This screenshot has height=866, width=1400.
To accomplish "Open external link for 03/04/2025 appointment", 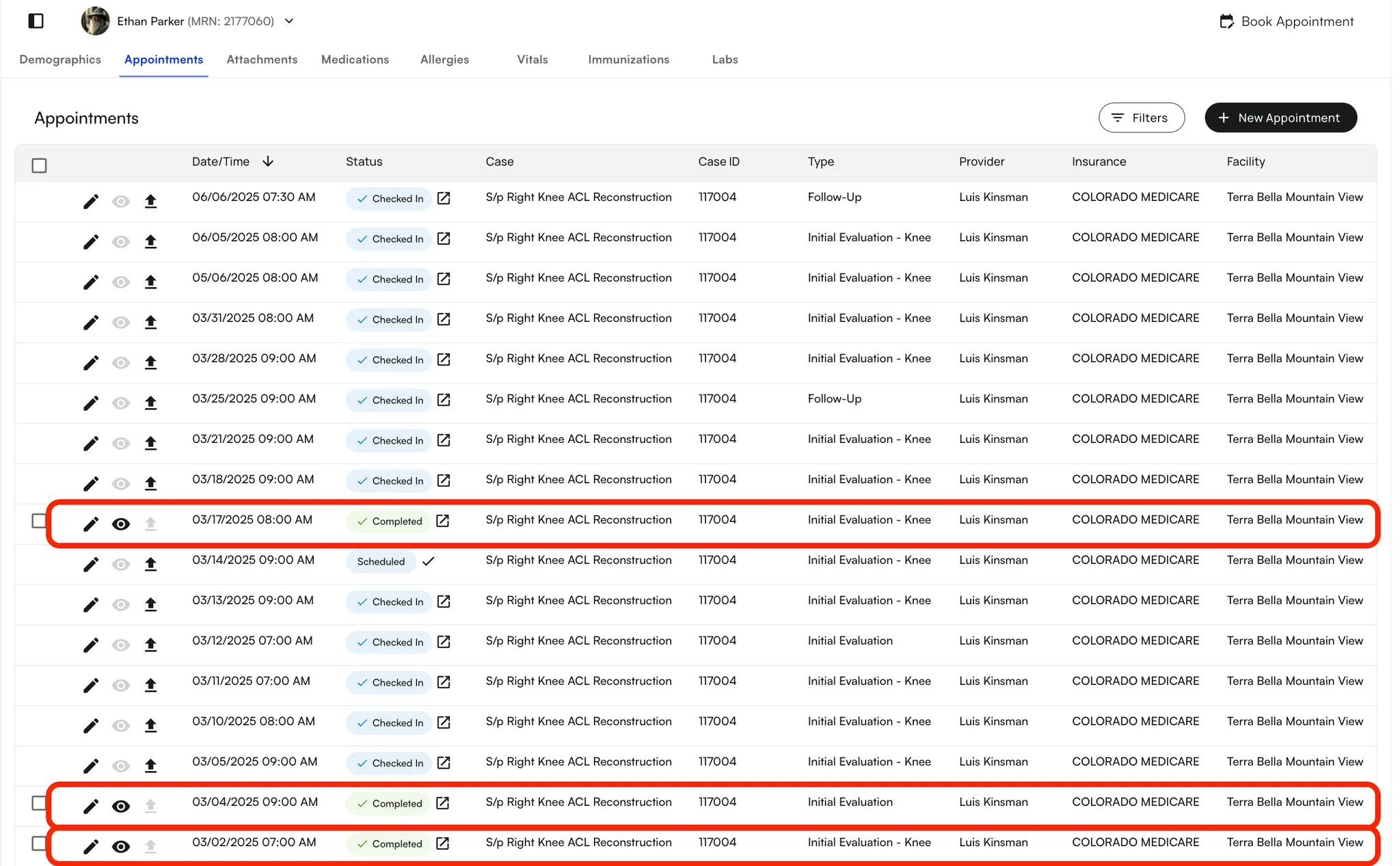I will tap(443, 803).
